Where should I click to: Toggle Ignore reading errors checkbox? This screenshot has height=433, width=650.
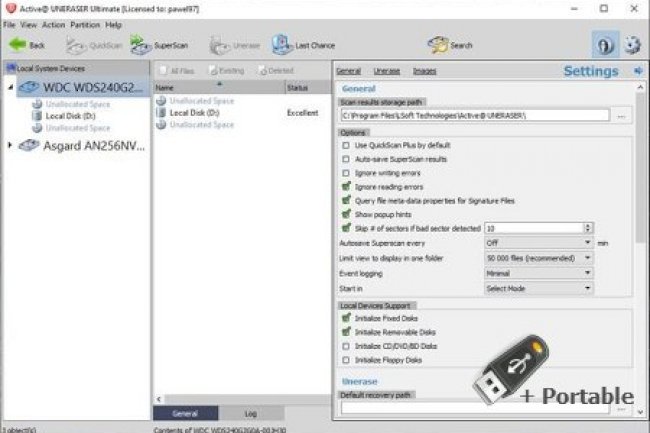(x=346, y=187)
